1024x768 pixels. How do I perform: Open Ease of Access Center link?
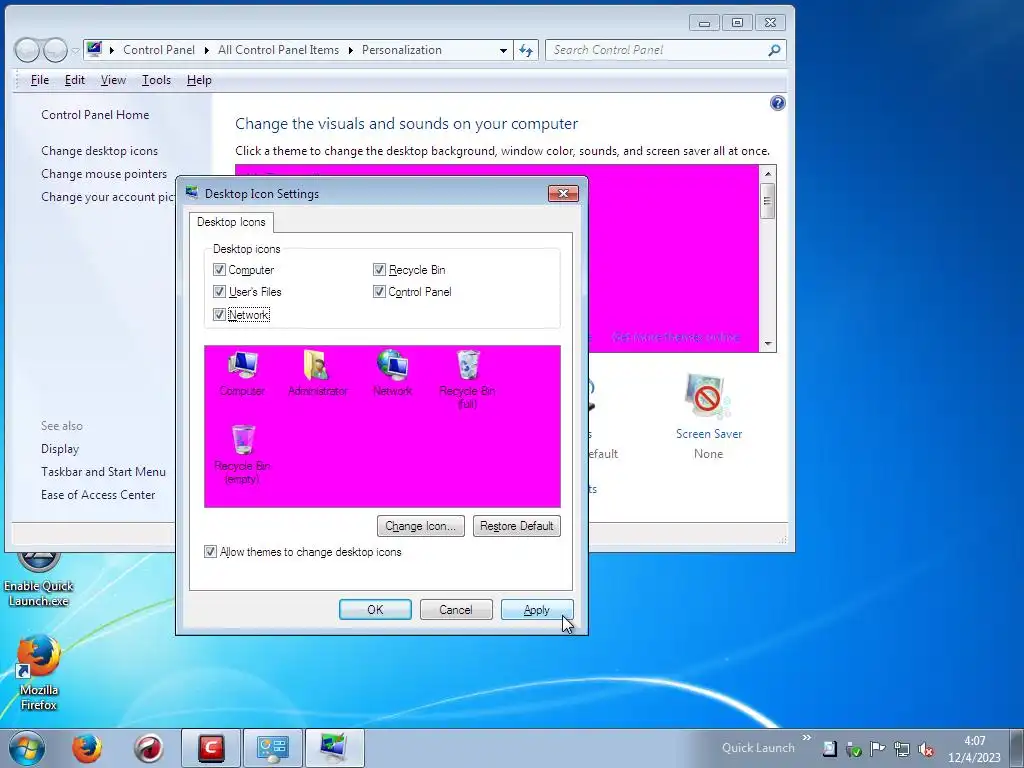tap(98, 494)
